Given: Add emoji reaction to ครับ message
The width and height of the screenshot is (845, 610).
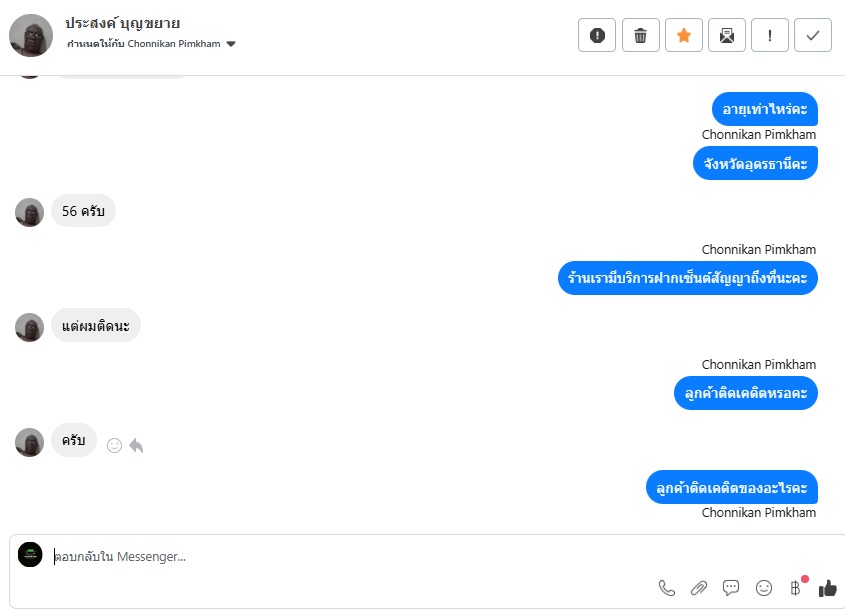Looking at the screenshot, I should coord(114,445).
